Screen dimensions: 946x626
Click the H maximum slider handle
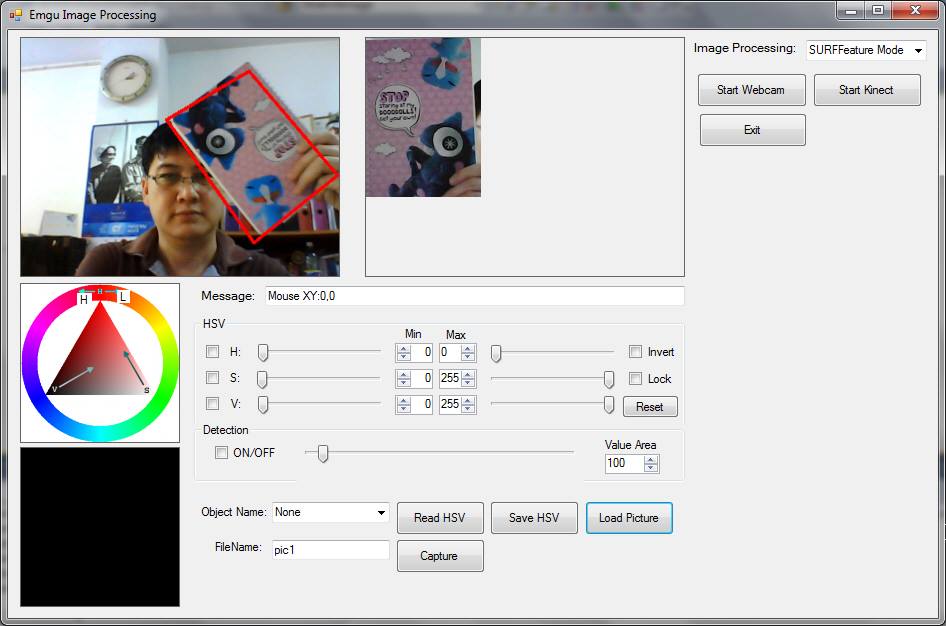coord(495,353)
